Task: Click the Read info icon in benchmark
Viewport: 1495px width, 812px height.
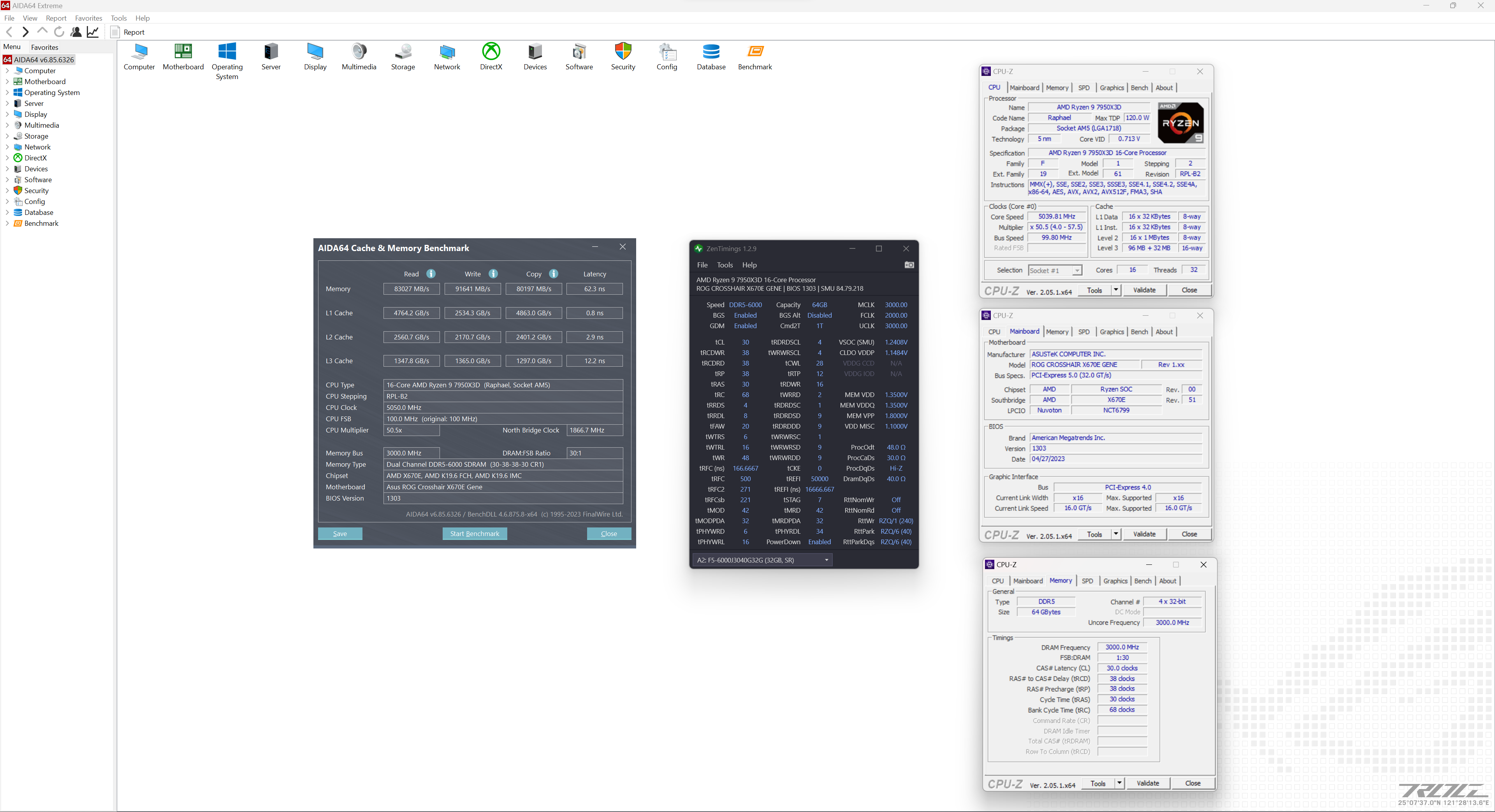Action: [431, 273]
